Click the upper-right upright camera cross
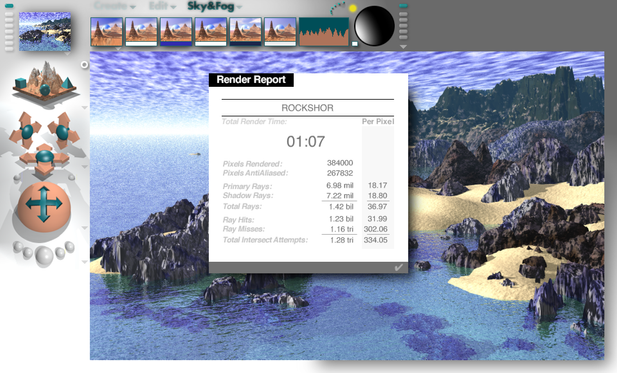The width and height of the screenshot is (617, 373). [63, 131]
